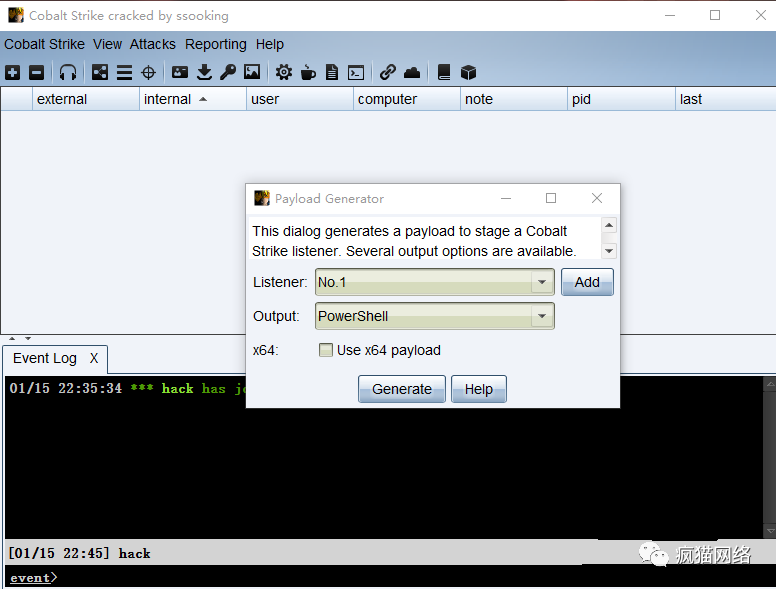Screen dimensions: 776x589
Task: Click the coffee cup Java applet icon
Action: pos(308,73)
